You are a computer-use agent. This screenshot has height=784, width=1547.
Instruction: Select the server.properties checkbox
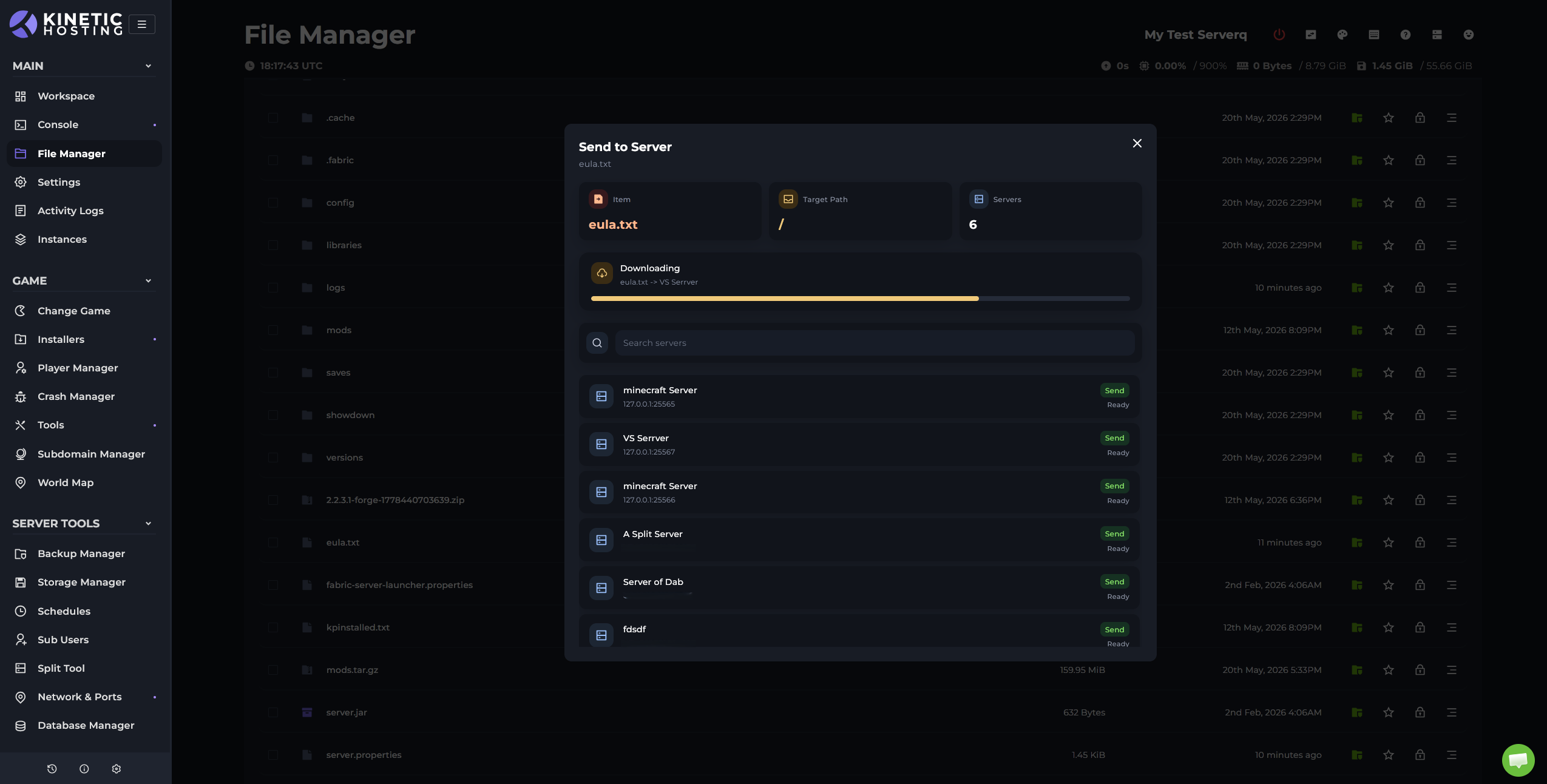pos(273,755)
